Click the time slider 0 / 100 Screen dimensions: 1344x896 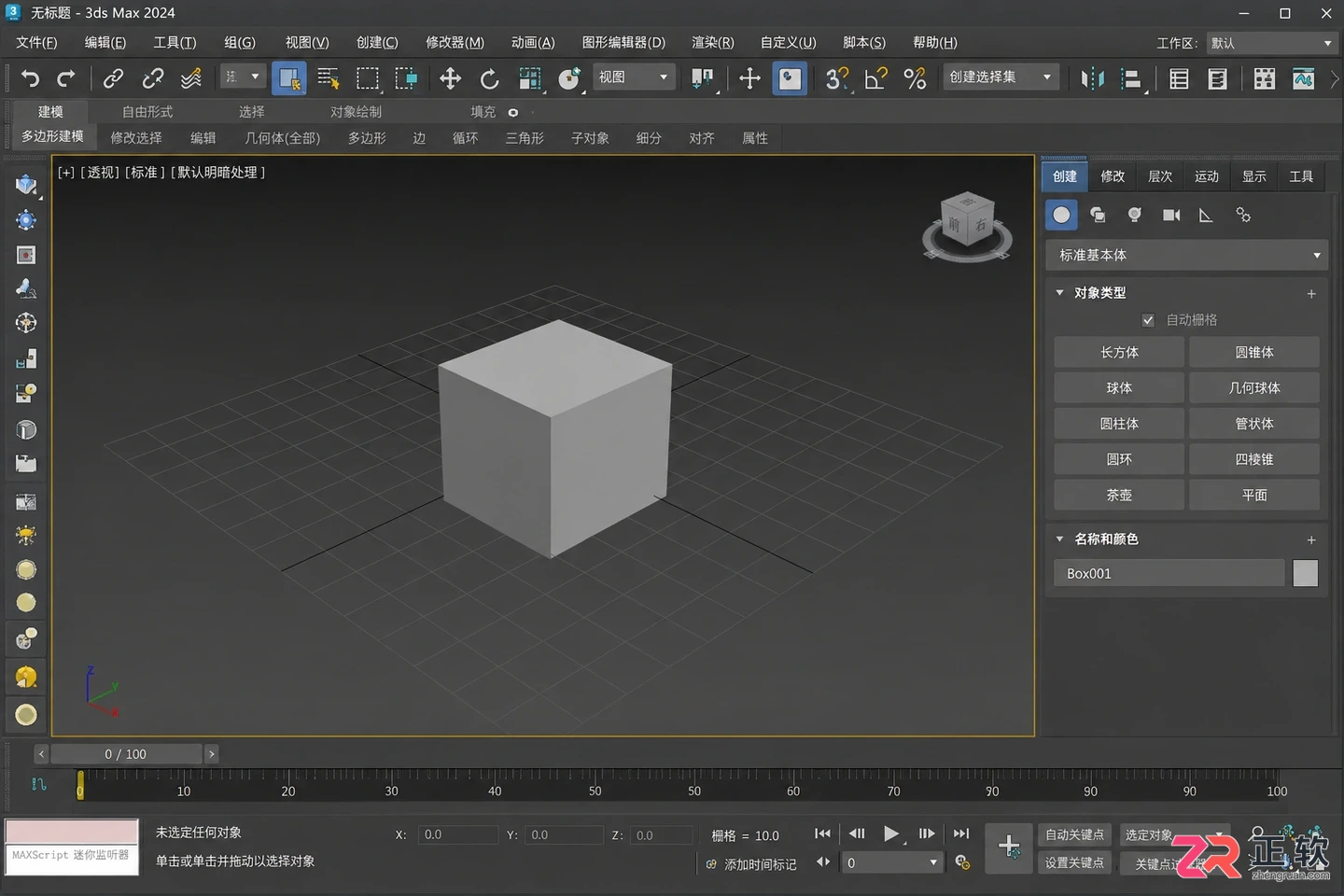(126, 754)
